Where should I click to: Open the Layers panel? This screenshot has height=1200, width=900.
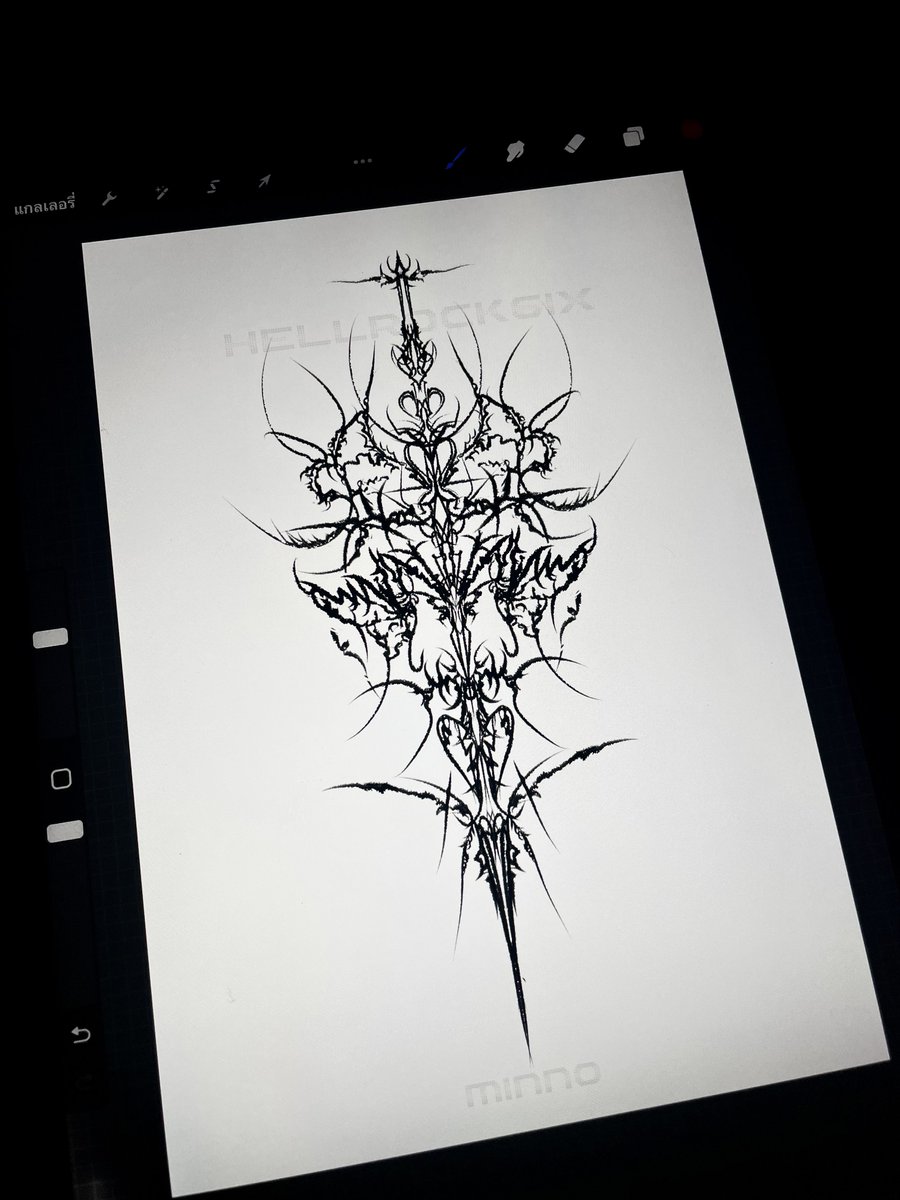click(633, 137)
